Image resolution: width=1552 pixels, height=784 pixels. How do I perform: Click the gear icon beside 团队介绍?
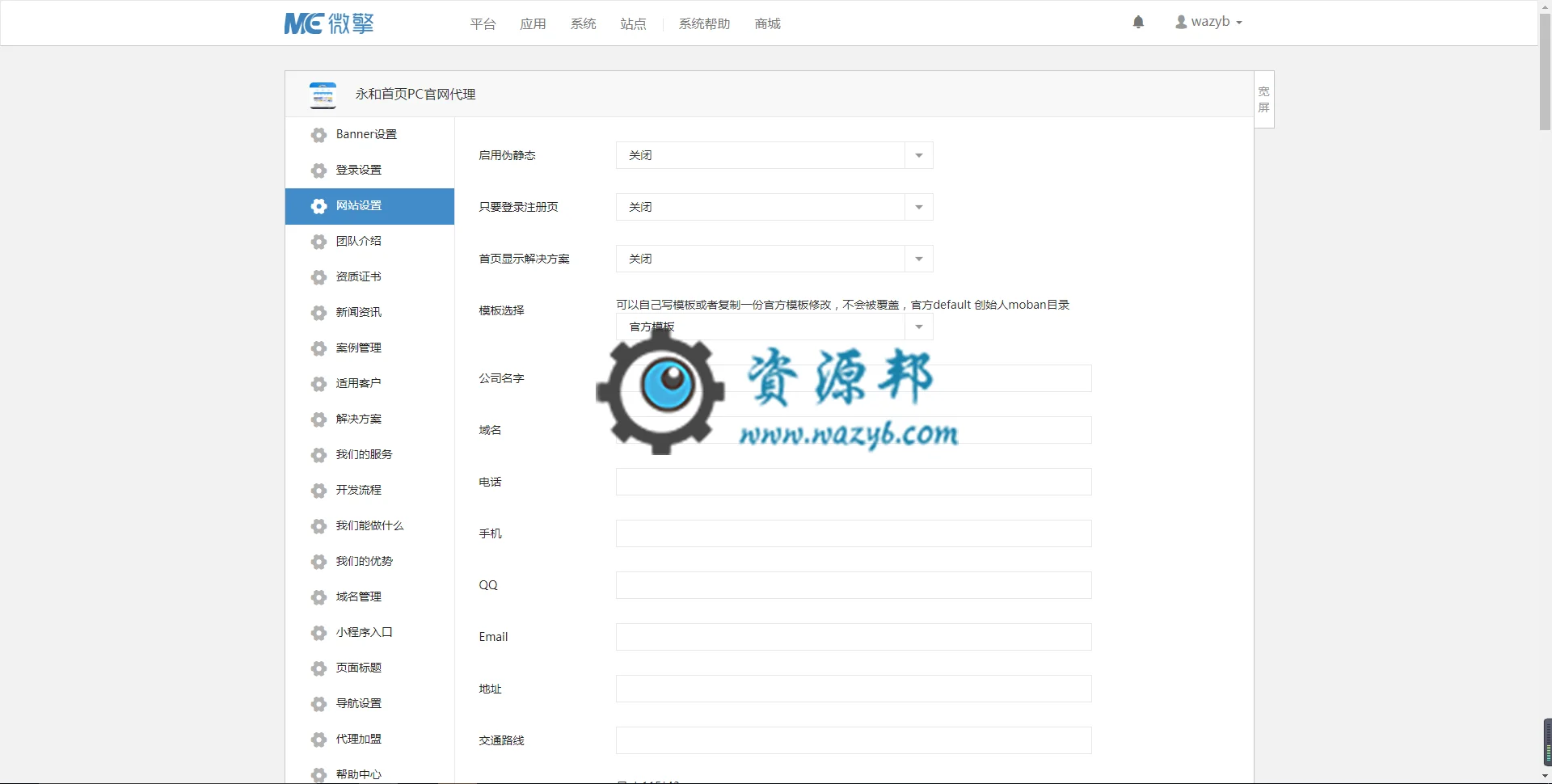click(x=319, y=242)
